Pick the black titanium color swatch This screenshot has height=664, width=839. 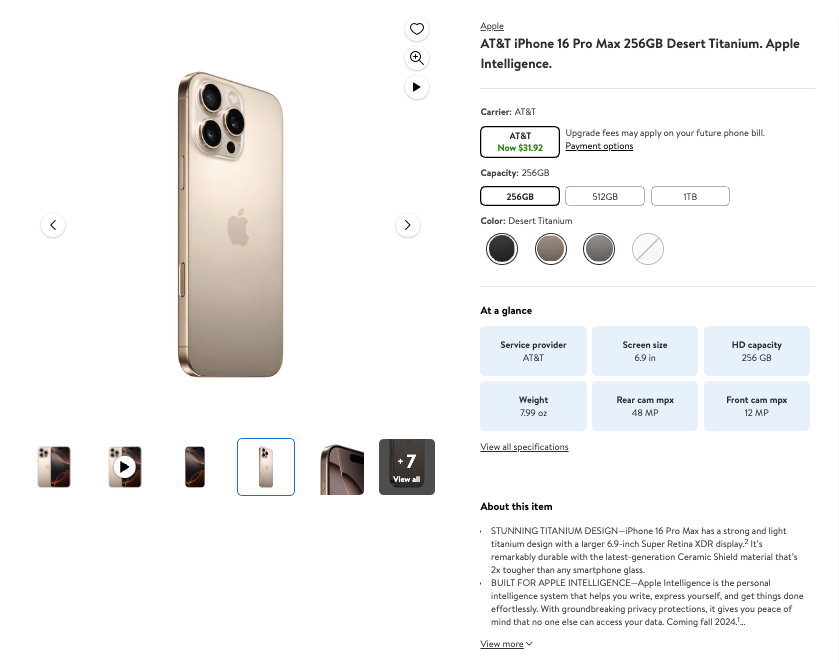(502, 248)
